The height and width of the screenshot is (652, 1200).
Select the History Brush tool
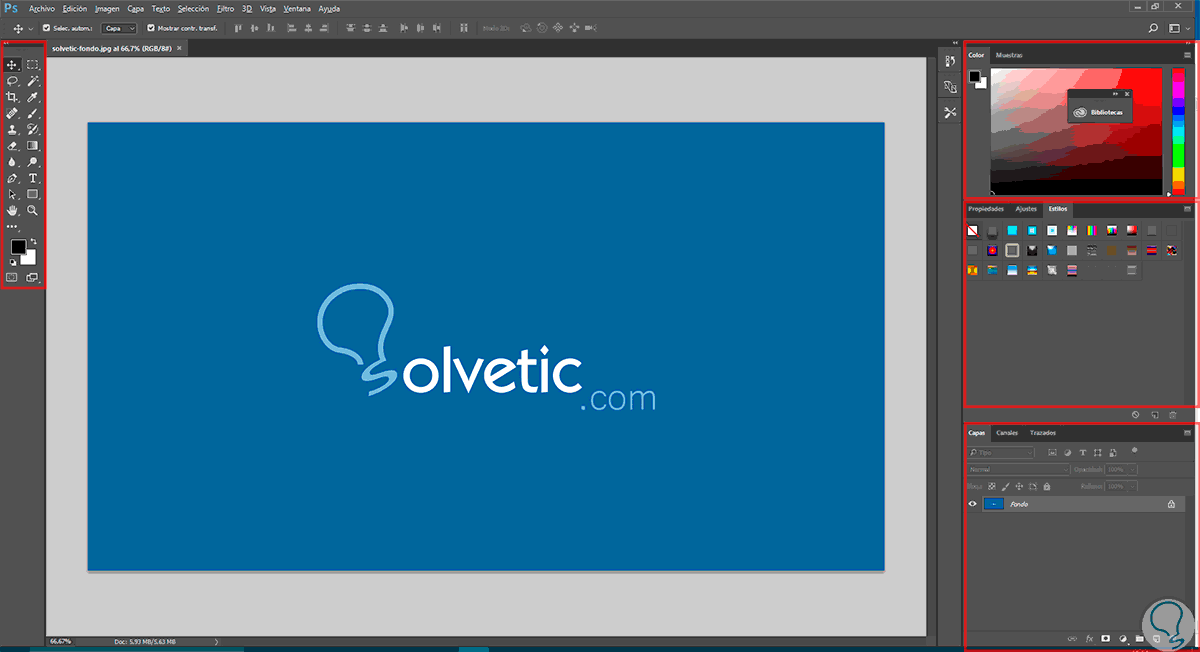click(33, 129)
